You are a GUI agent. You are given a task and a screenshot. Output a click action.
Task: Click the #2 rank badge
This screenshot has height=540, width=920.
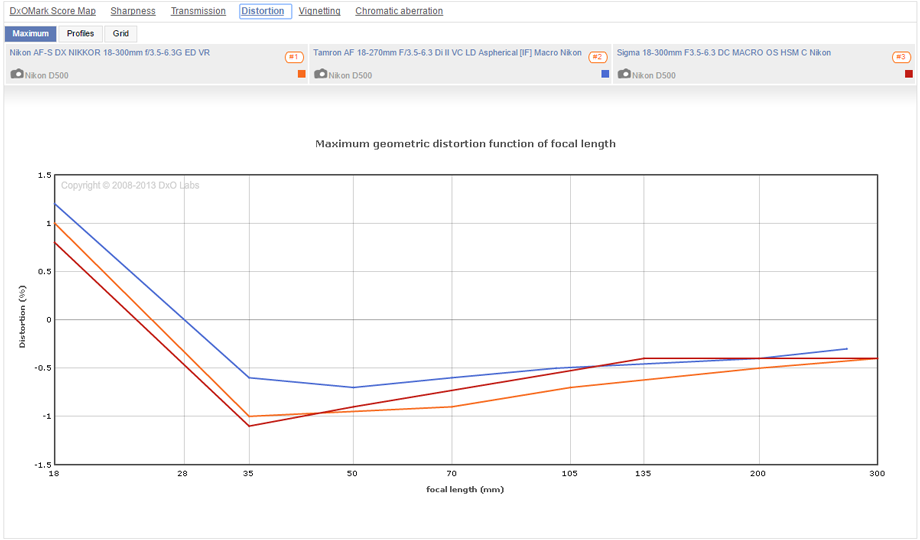[x=597, y=58]
